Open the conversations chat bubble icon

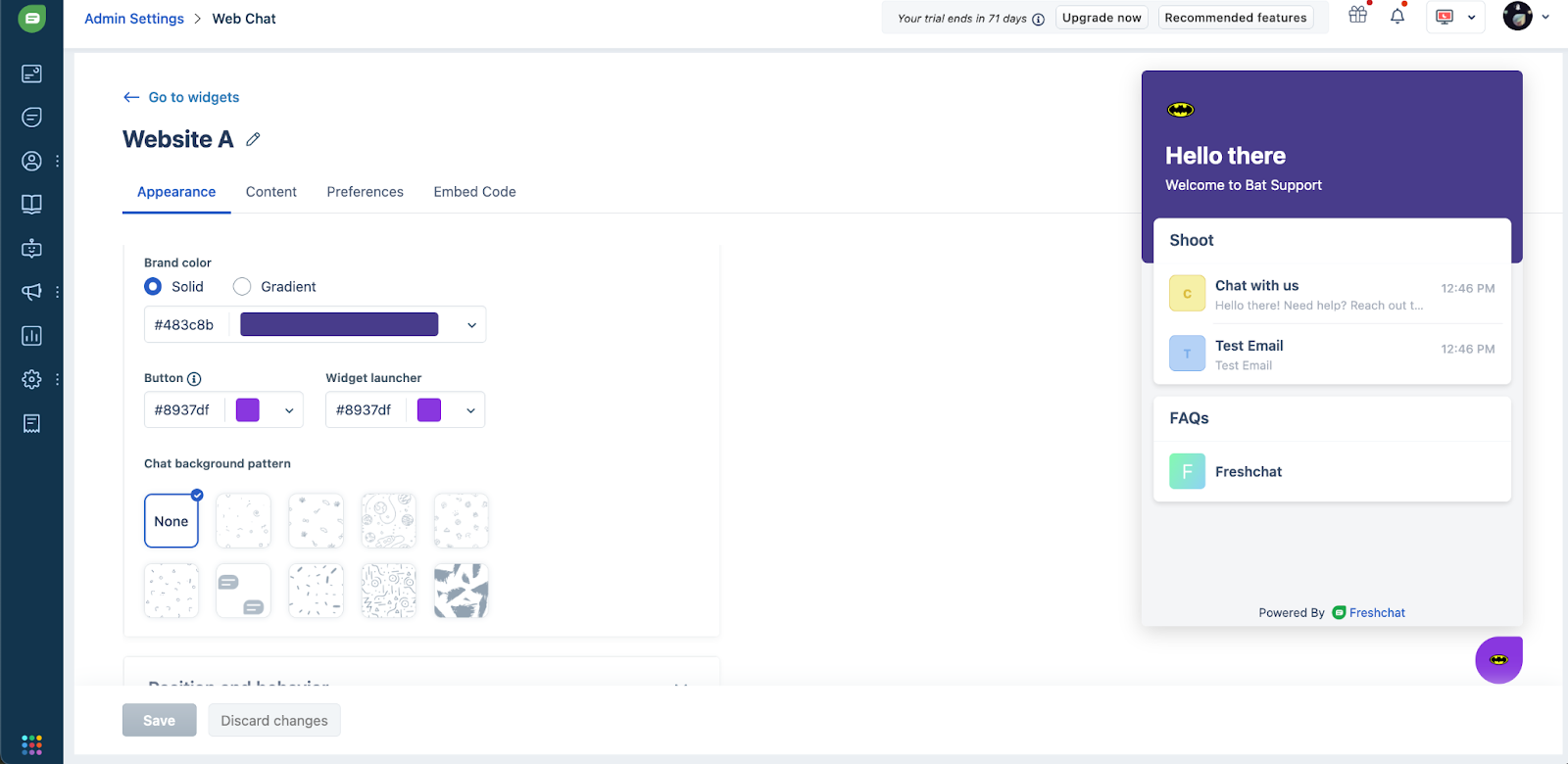tap(31, 118)
